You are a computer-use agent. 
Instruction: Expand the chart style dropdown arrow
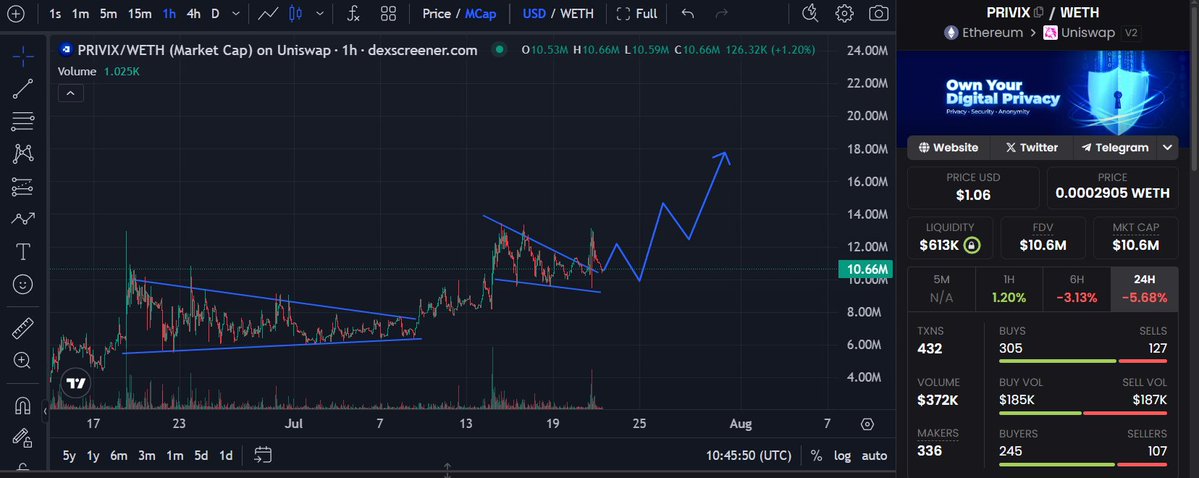[320, 14]
